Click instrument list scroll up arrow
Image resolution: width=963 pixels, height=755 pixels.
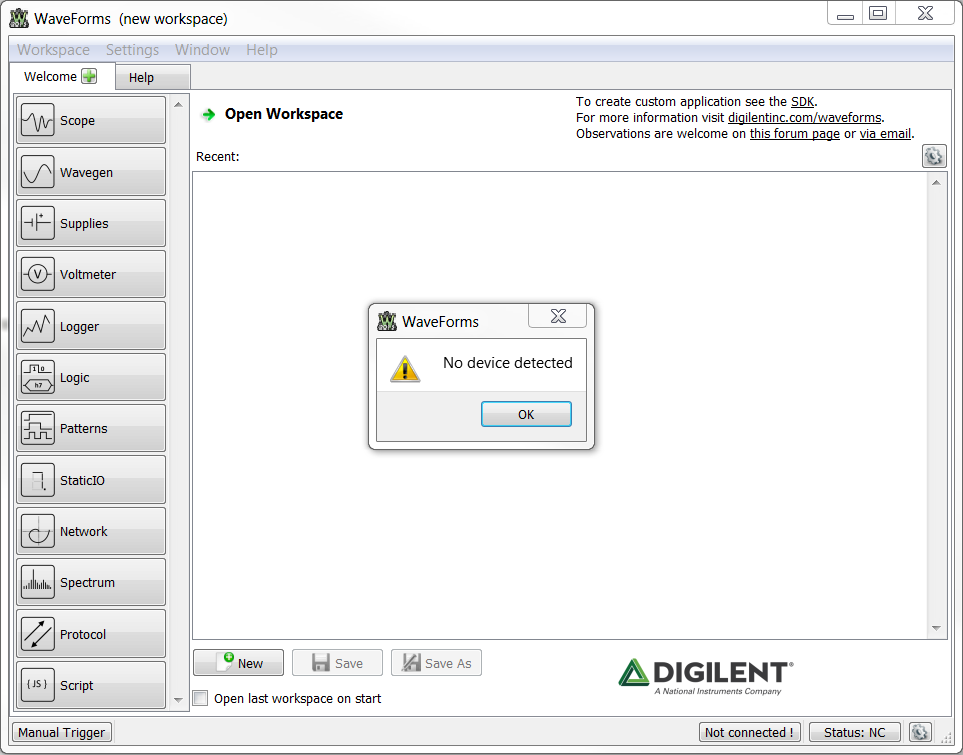[x=178, y=105]
